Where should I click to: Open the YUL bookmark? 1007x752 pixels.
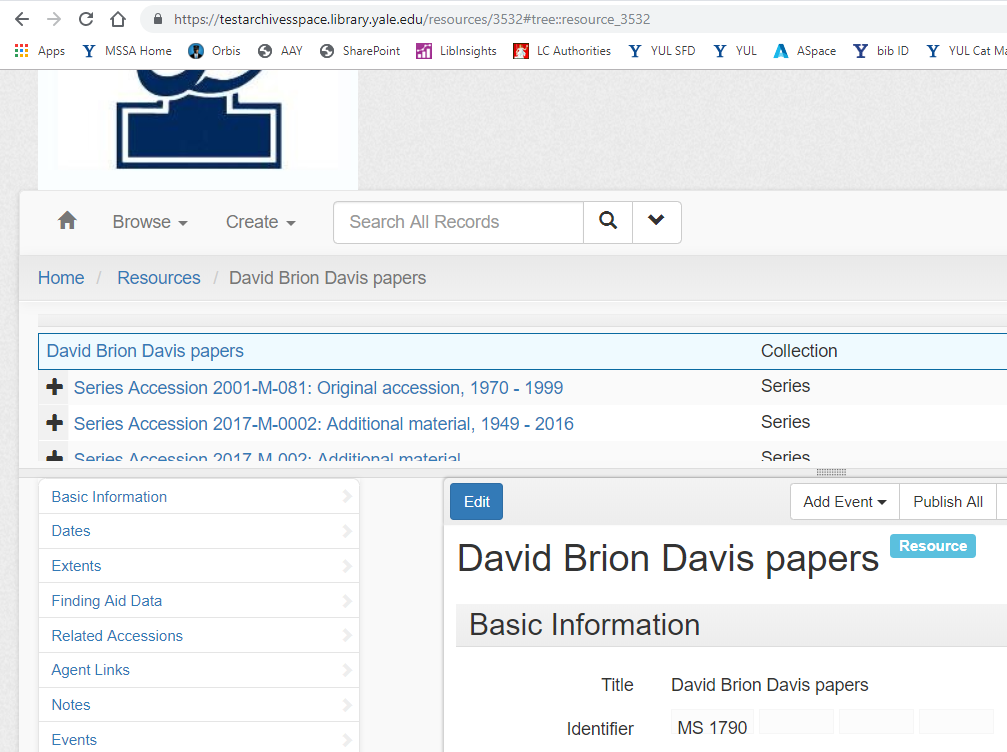(735, 51)
